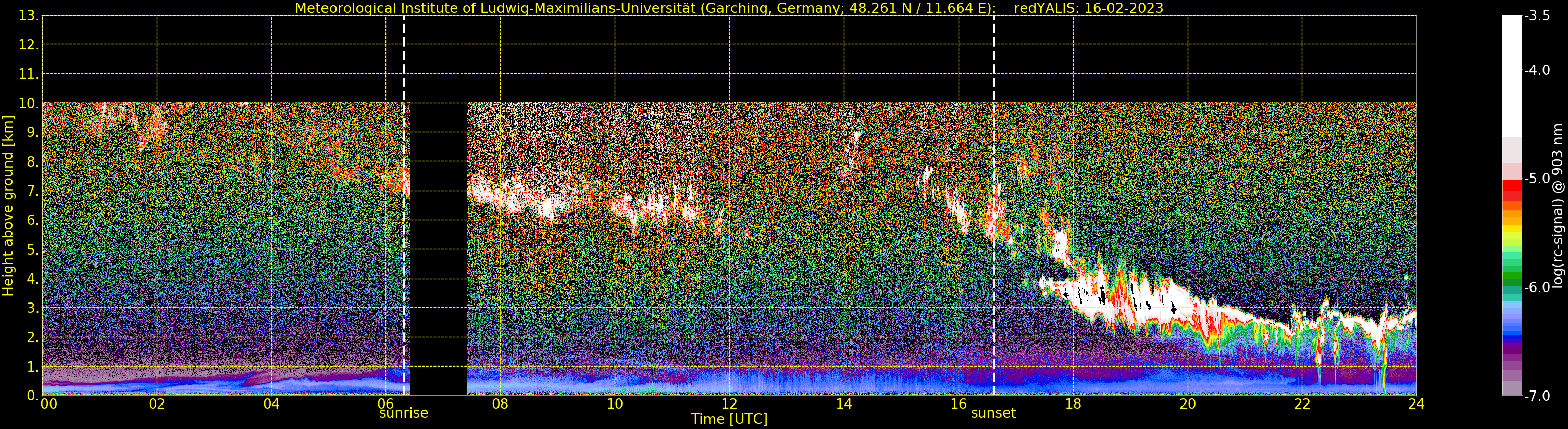Click the colorbar tick label -5.0

(1537, 178)
